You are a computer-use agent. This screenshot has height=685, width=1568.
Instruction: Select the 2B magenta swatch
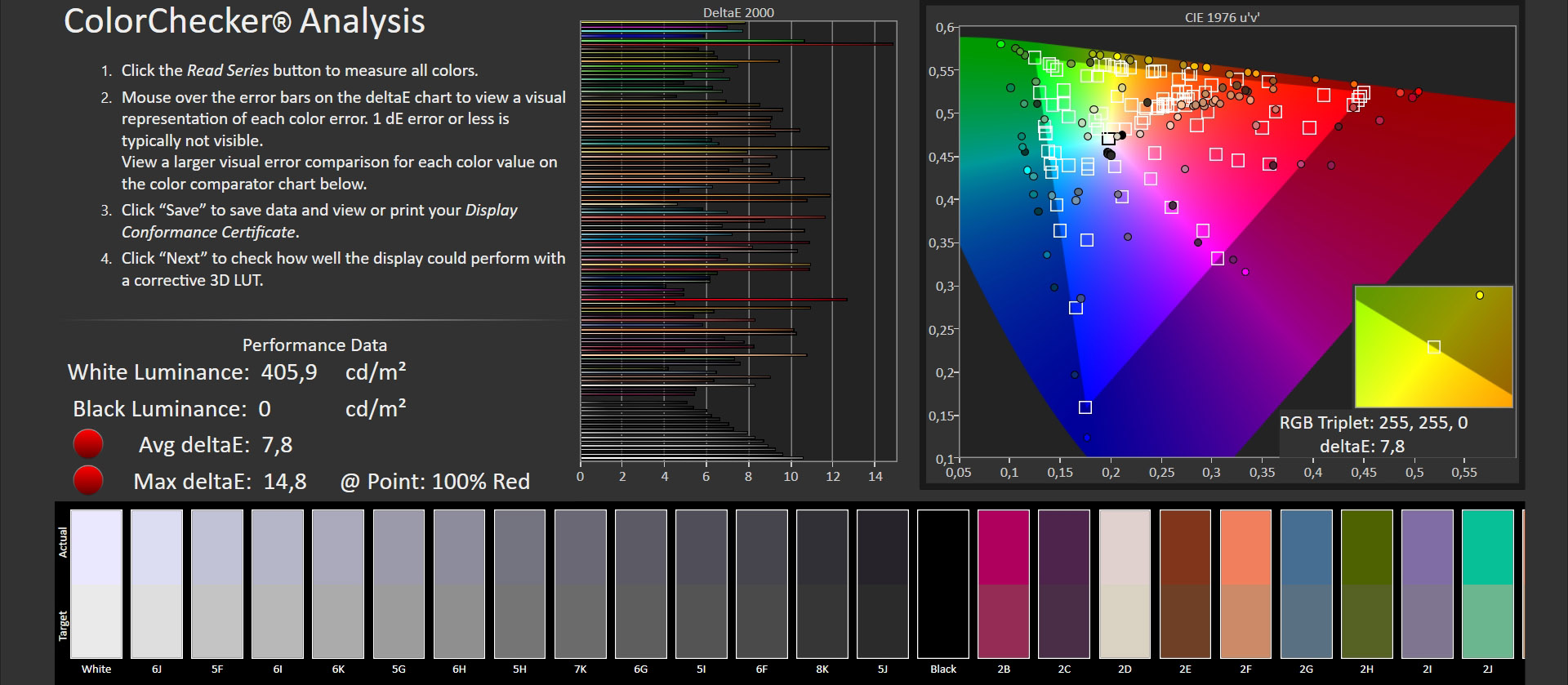(1004, 584)
